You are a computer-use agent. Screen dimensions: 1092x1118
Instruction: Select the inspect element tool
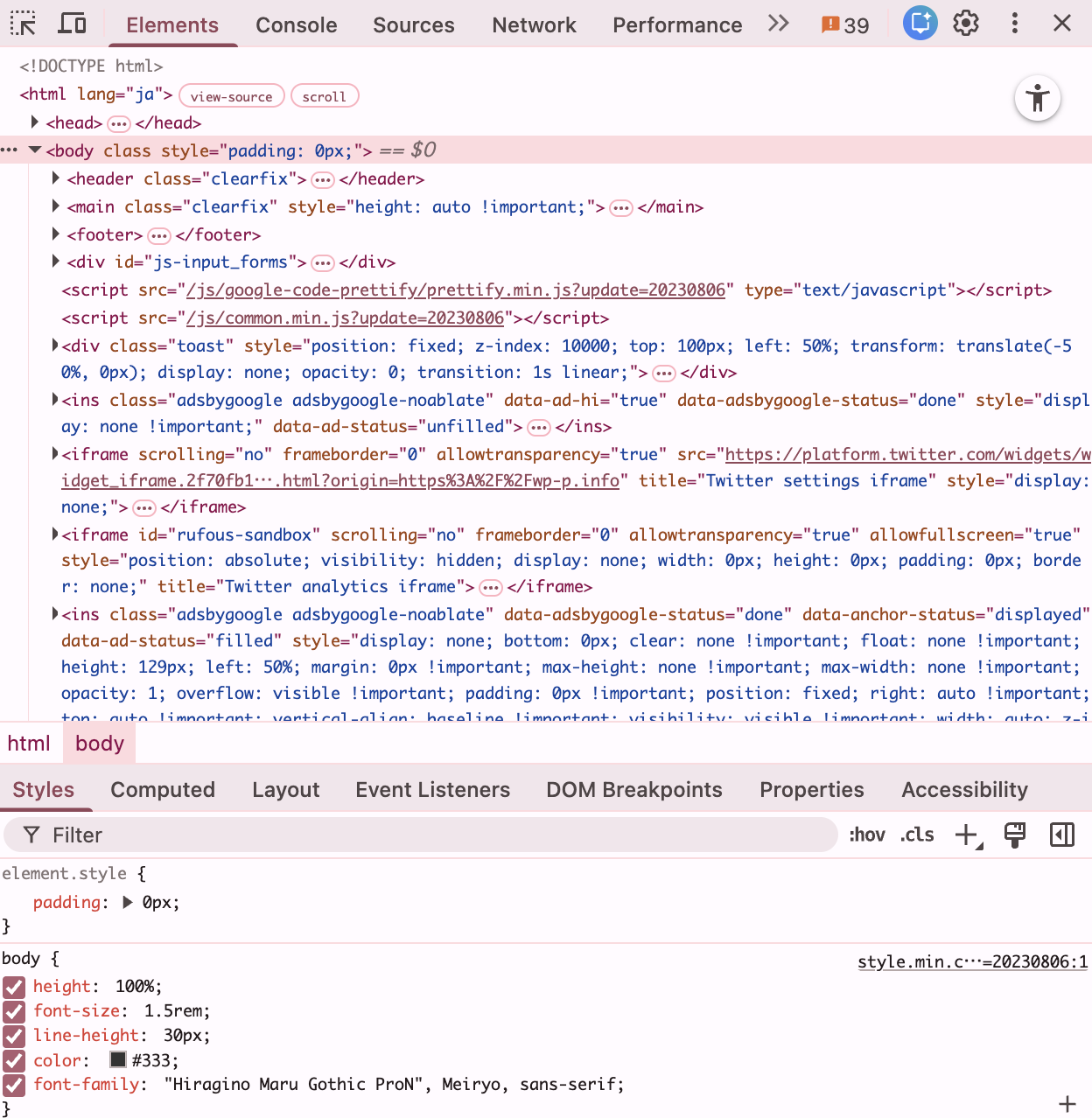coord(23,24)
